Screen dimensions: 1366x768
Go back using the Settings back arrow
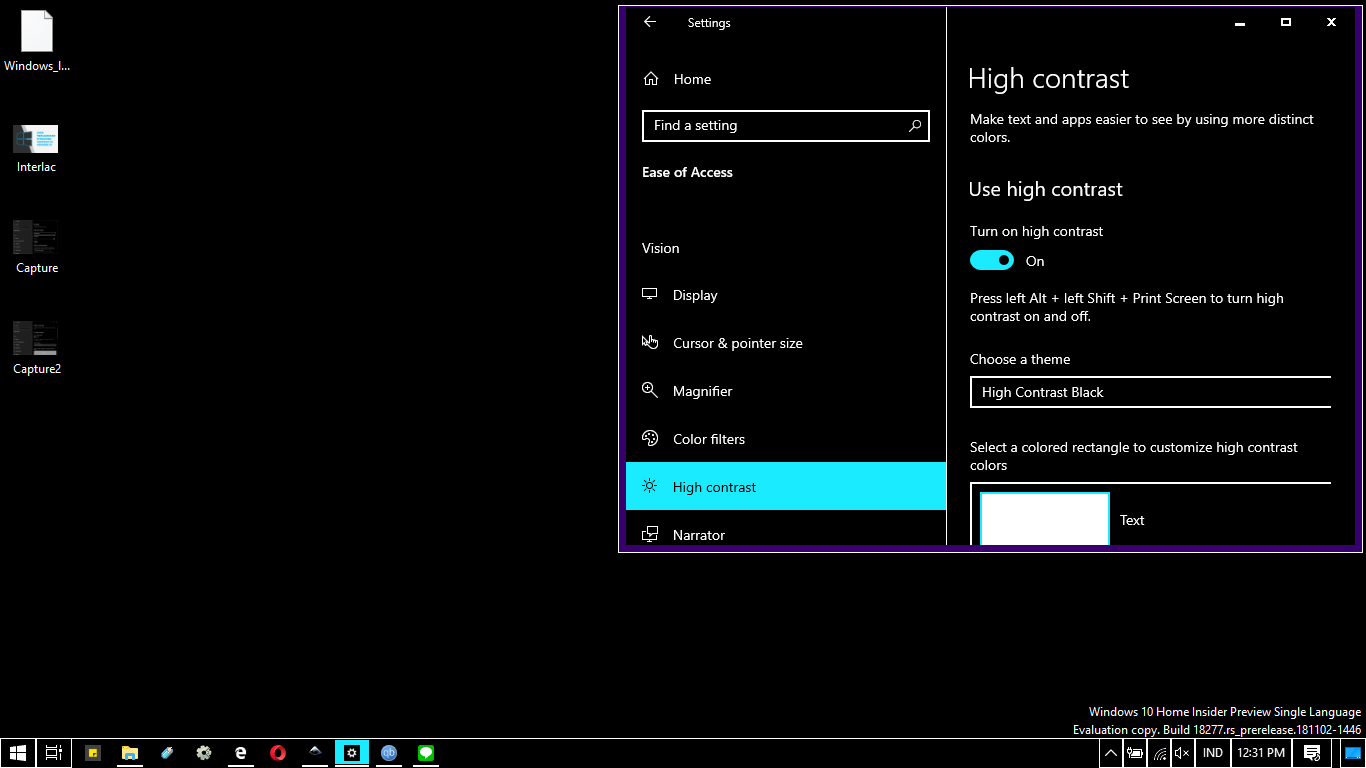[x=650, y=22]
